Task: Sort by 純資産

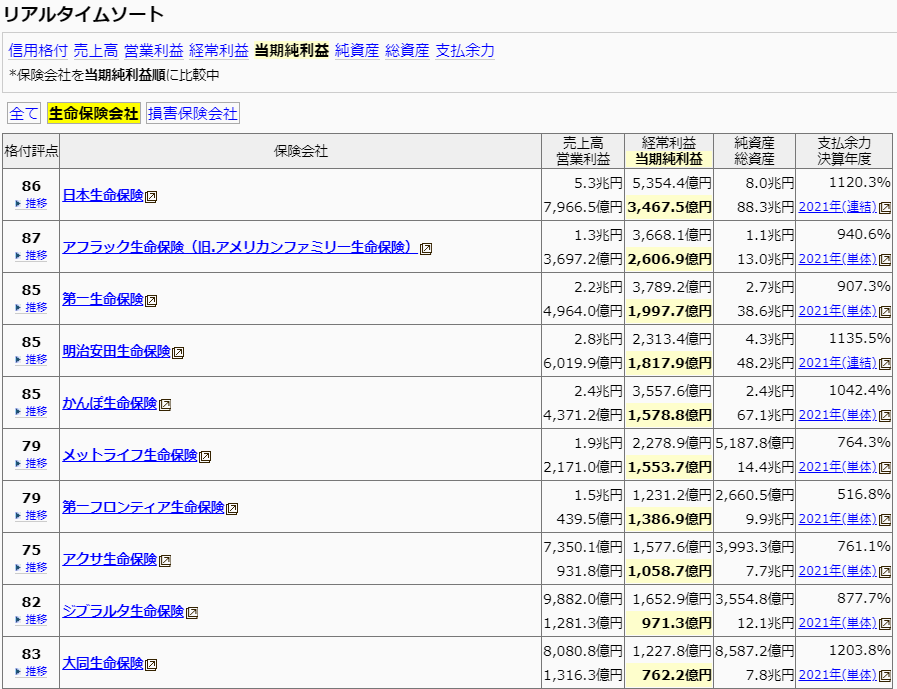Action: [358, 51]
